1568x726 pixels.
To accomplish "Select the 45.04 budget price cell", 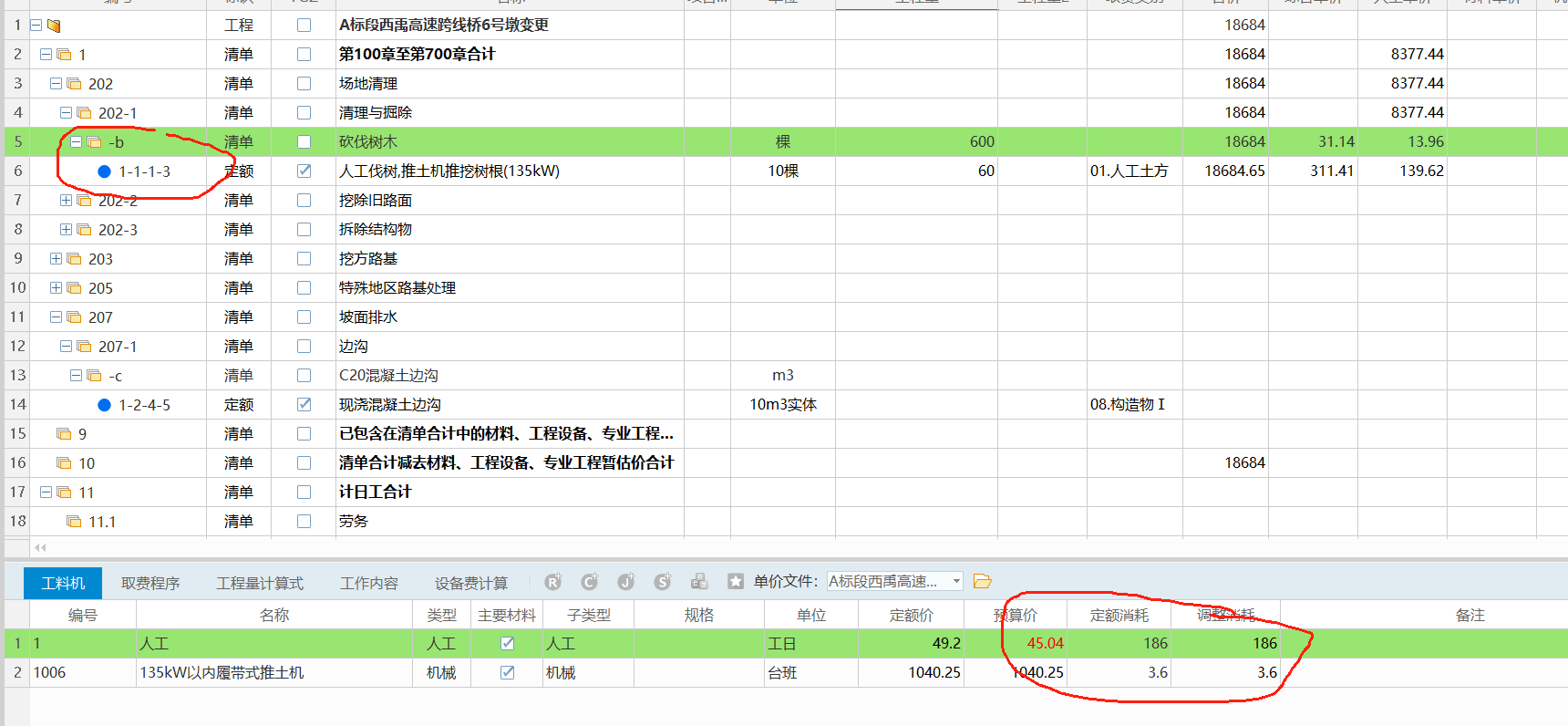I will tap(1015, 643).
